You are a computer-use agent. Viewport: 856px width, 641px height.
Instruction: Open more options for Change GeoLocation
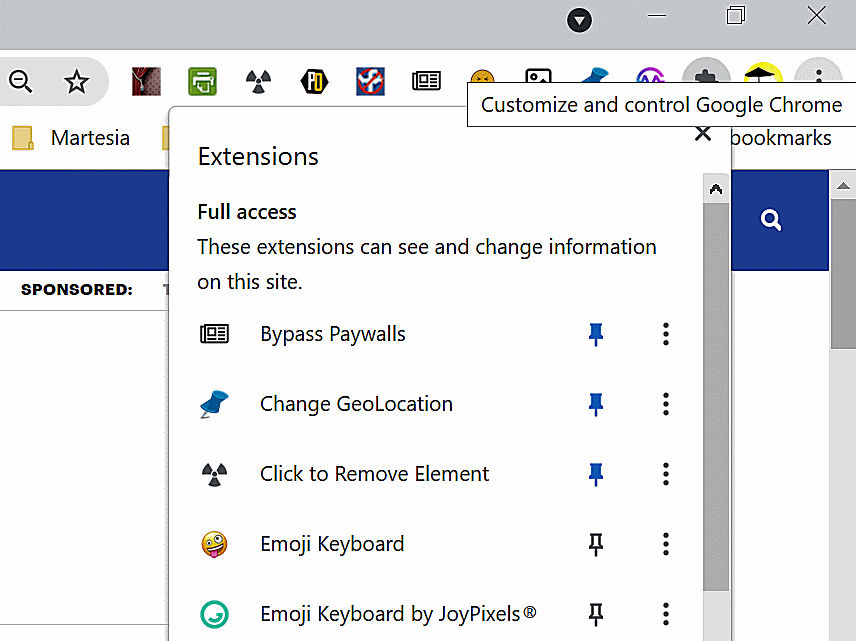[x=665, y=404]
